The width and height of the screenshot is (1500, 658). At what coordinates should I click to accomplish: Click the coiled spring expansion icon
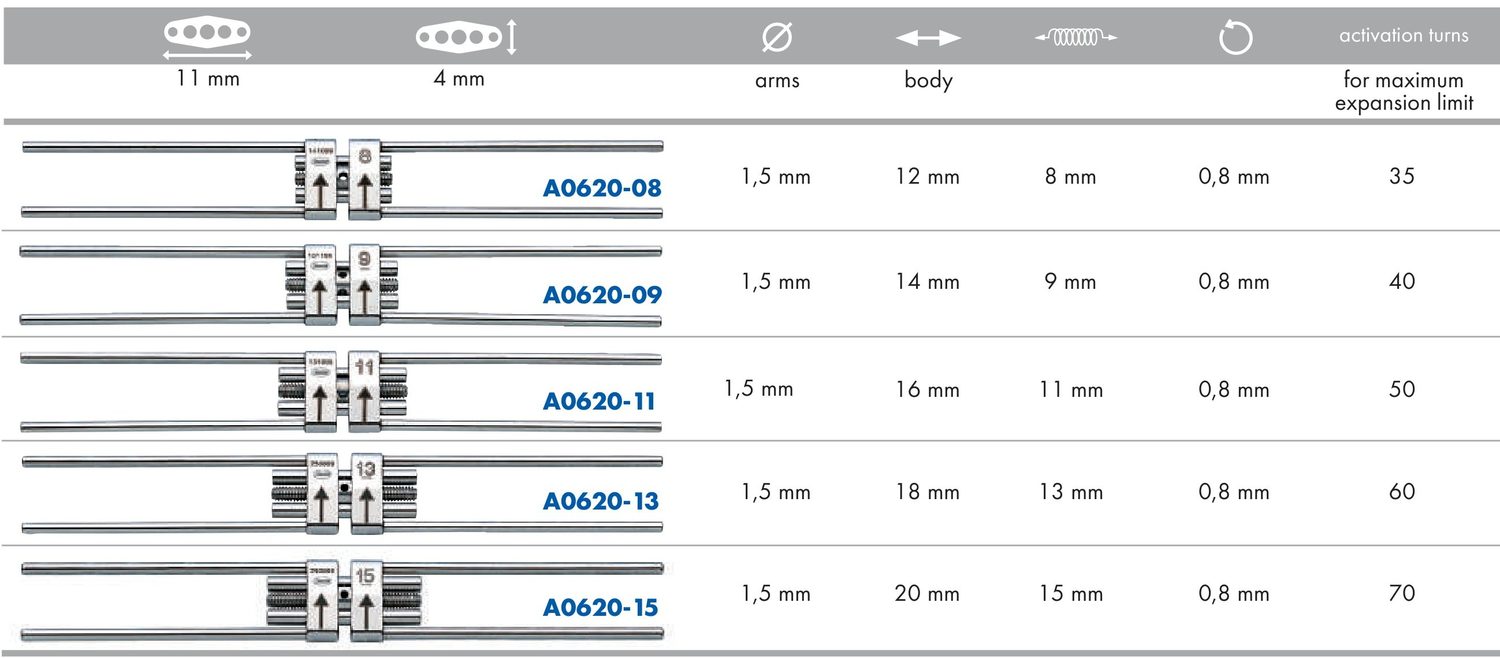pos(1076,38)
